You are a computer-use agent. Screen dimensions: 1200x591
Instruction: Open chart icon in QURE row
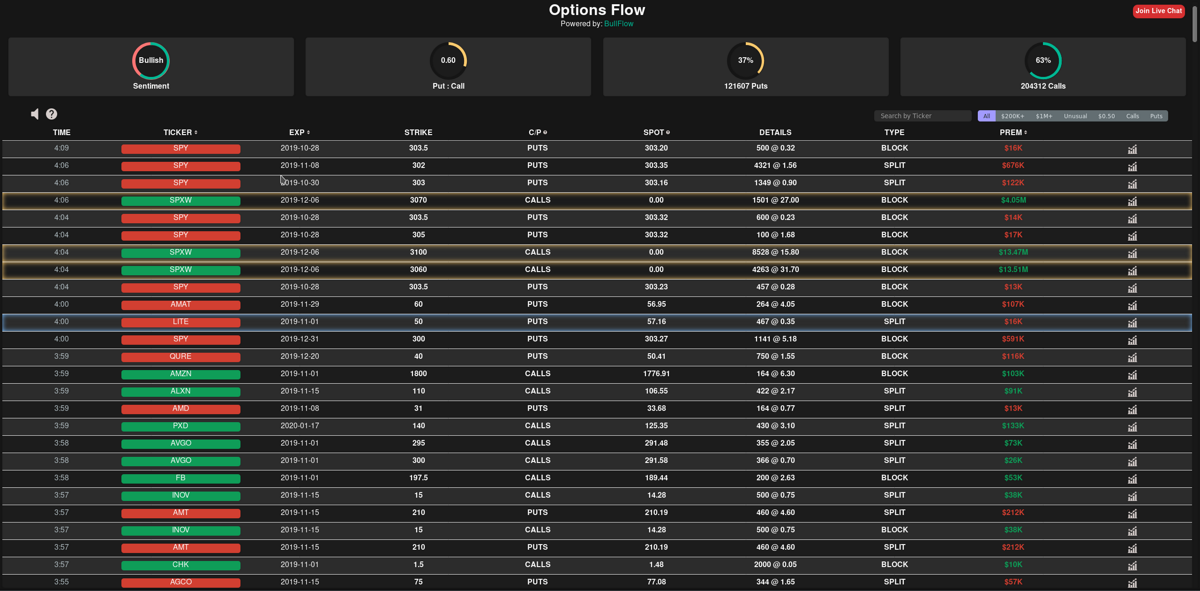point(1132,357)
